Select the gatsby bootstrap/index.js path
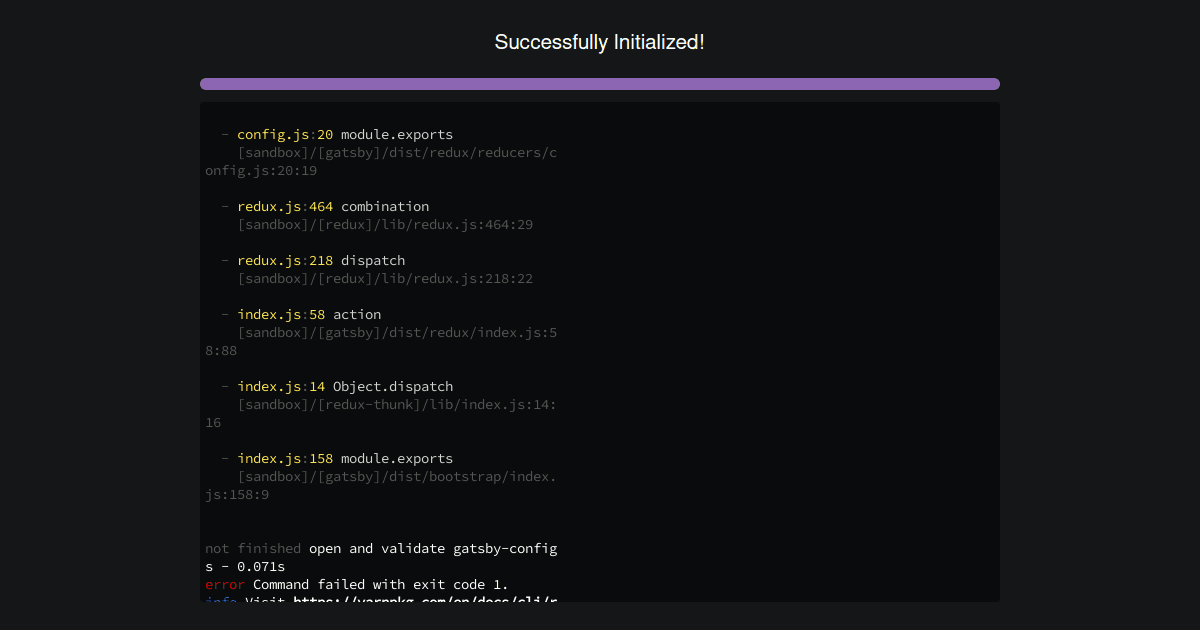1200x630 pixels. pyautogui.click(x=396, y=476)
